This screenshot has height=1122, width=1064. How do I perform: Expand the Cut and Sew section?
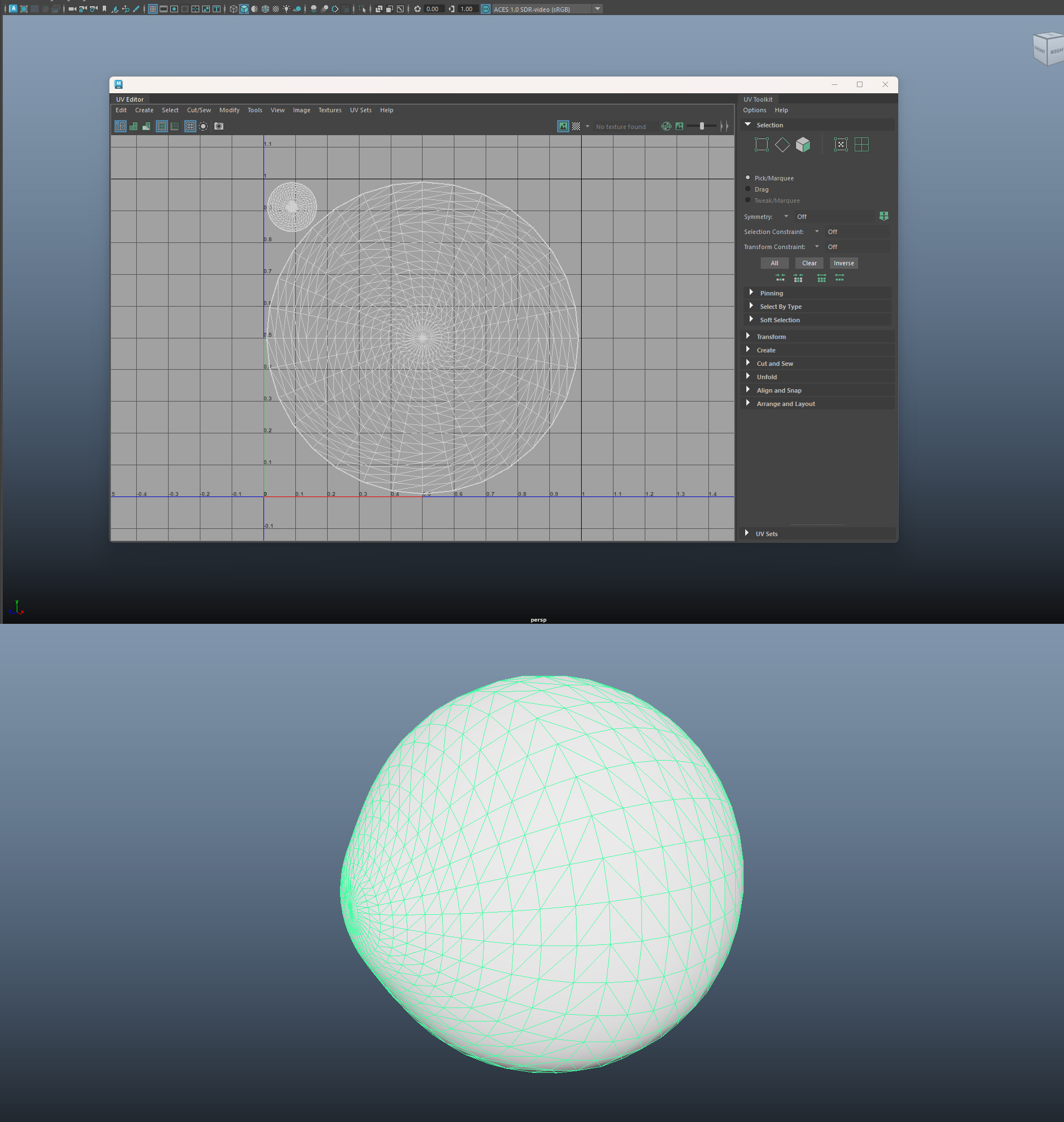pos(817,363)
